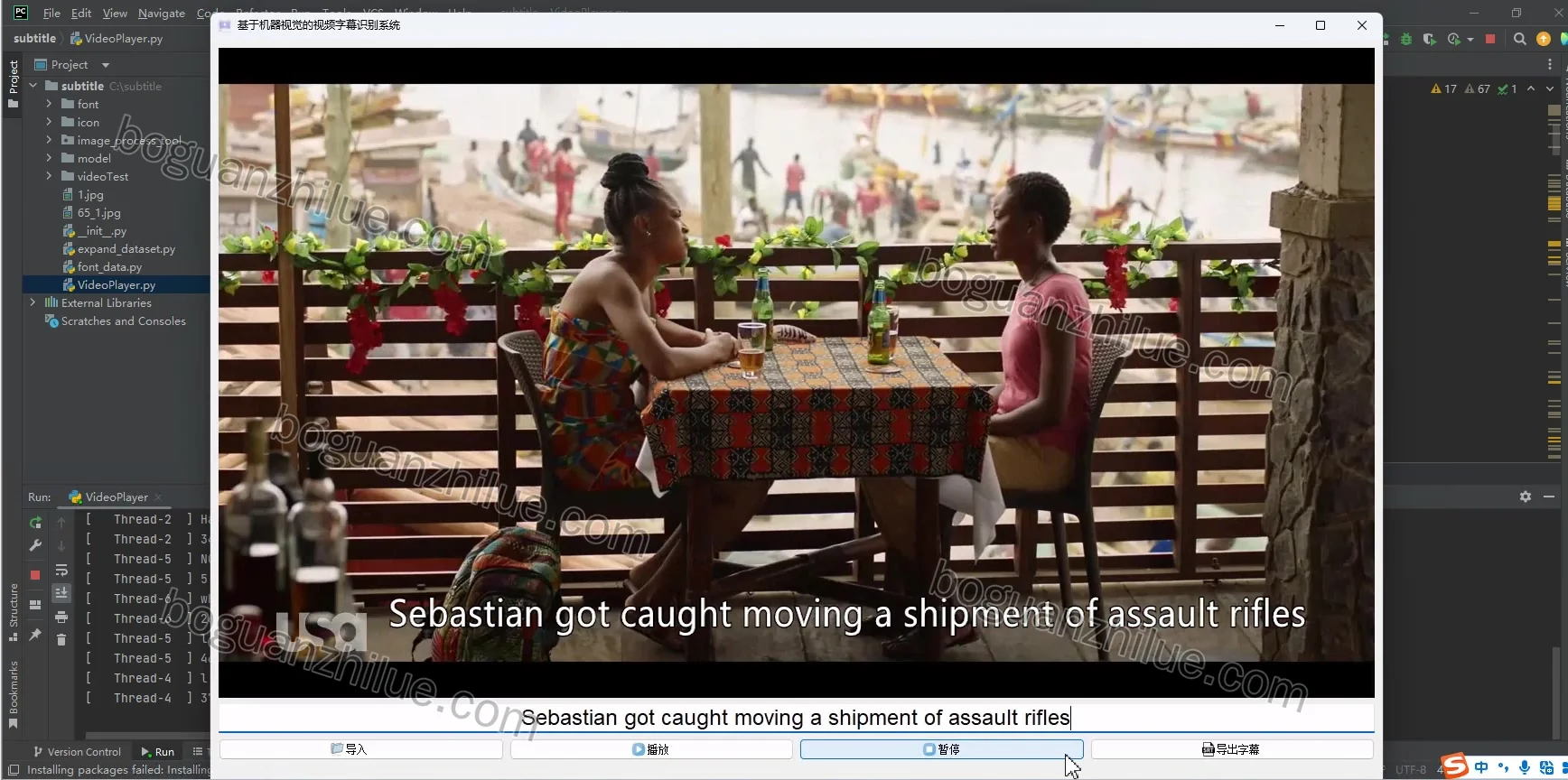1568x780 pixels.
Task: Toggle microphone voice input in IME bar
Action: [x=1525, y=767]
